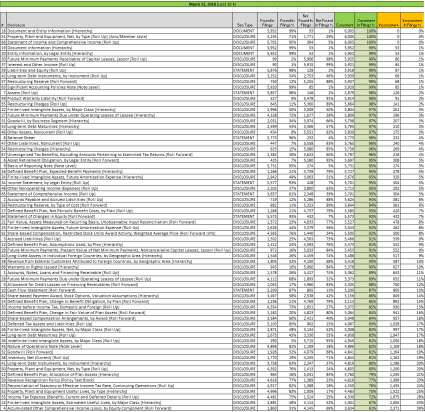
Task: Click the 'Consistent in Filings %' header
Action: [x=366, y=20]
